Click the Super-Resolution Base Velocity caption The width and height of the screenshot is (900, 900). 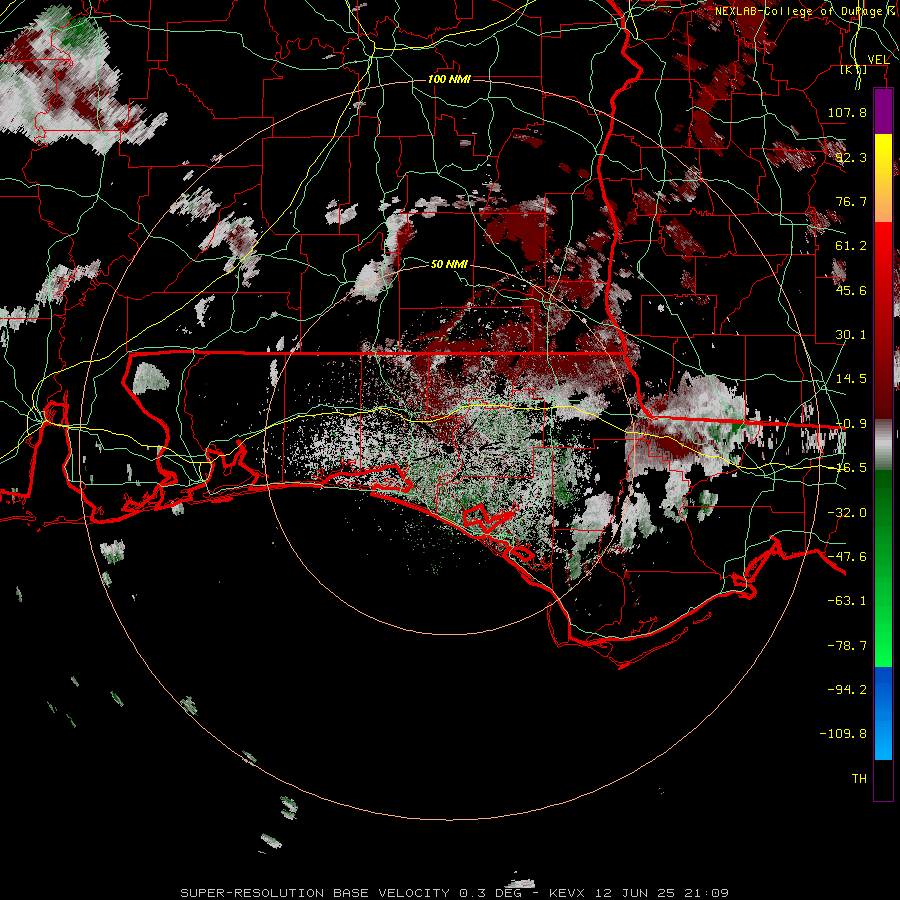(x=455, y=893)
